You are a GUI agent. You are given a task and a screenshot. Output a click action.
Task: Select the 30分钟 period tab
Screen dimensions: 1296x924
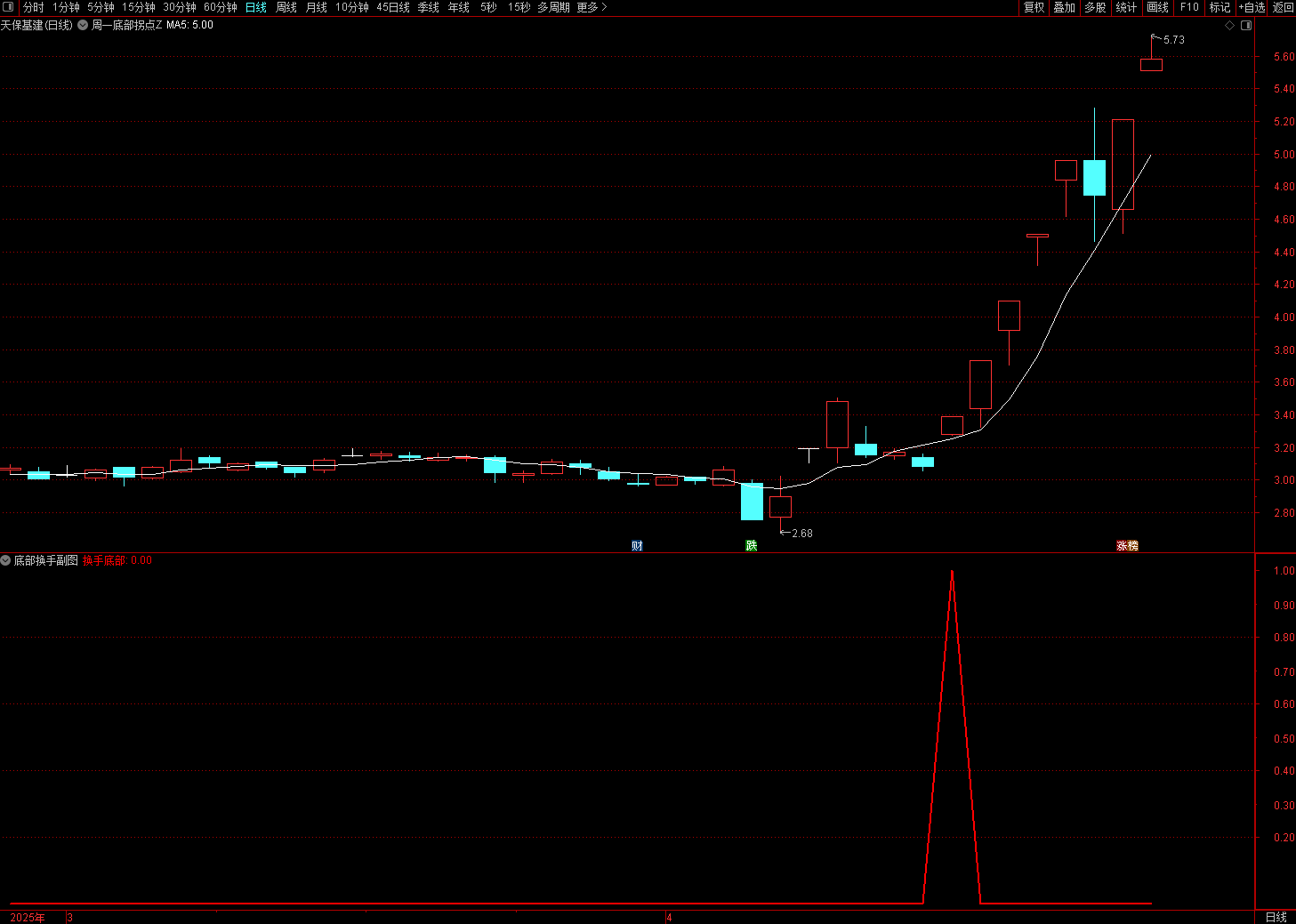pyautogui.click(x=180, y=7)
